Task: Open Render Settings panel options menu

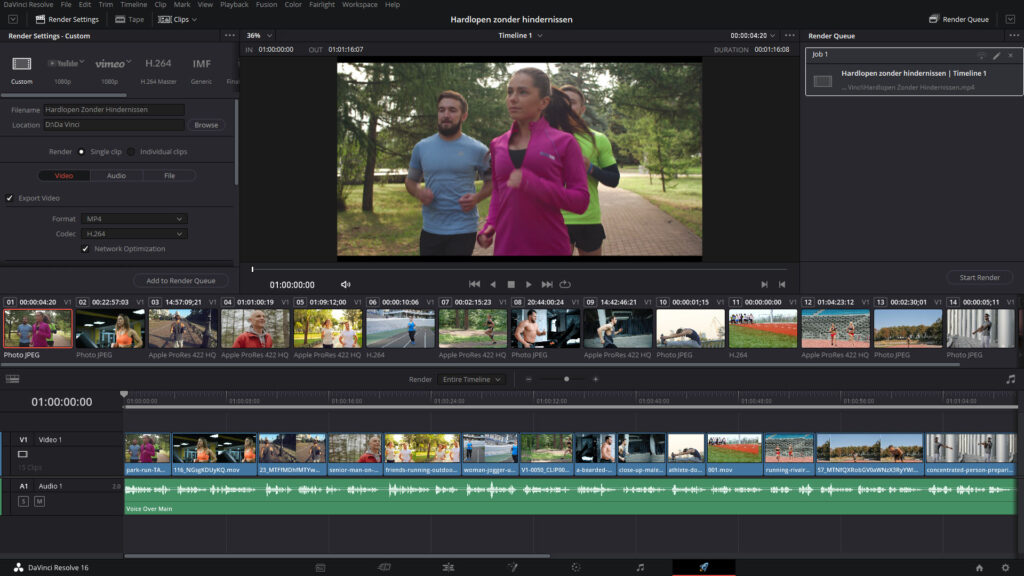Action: coord(229,36)
